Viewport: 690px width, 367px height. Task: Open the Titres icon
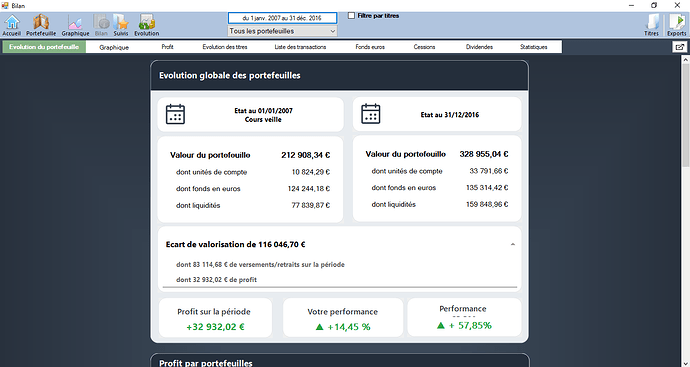651,25
